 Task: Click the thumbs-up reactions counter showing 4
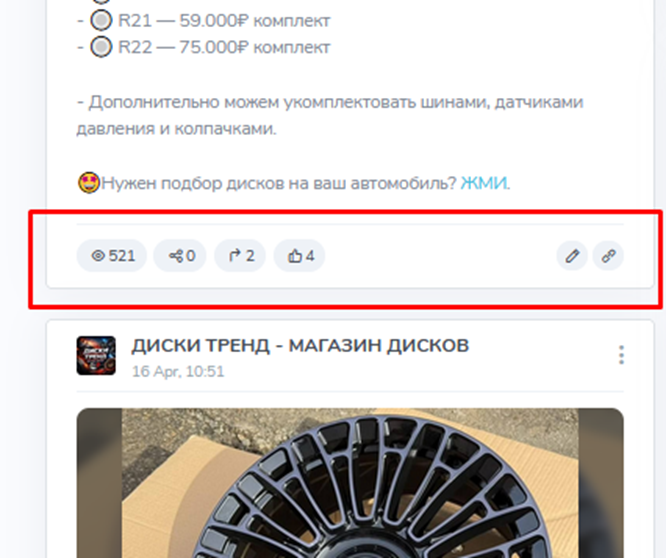[x=299, y=256]
